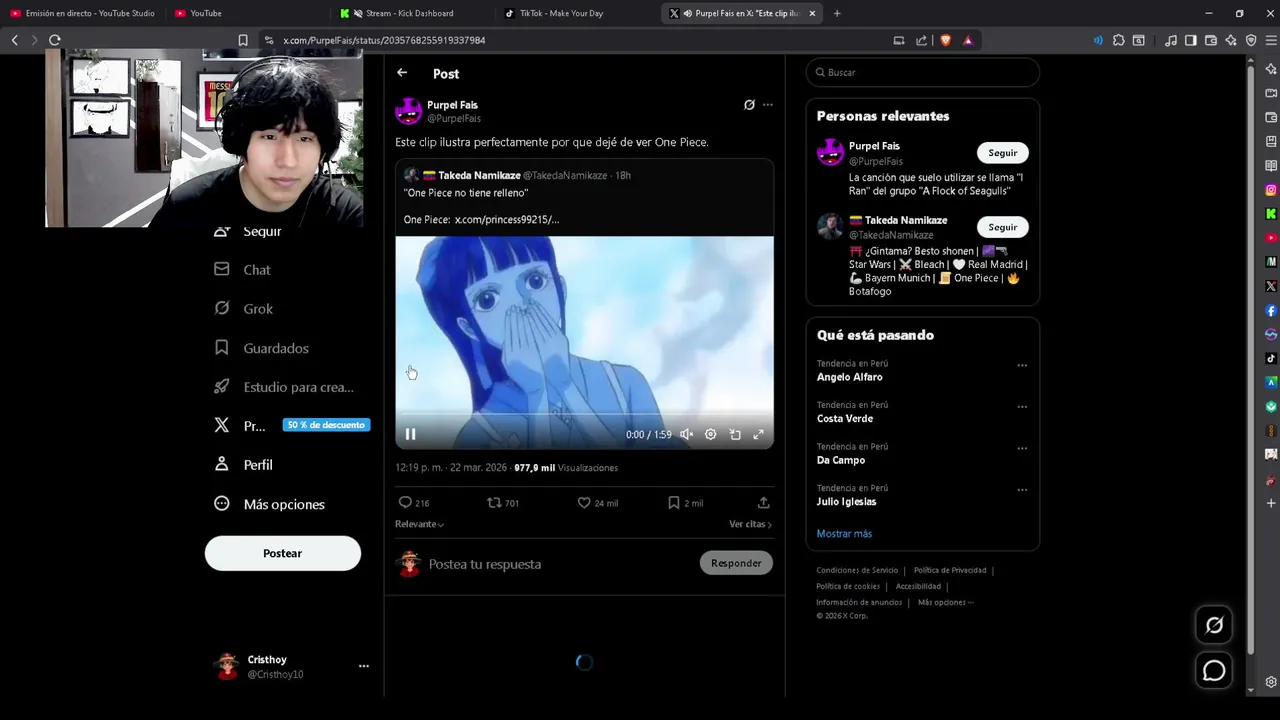
Task: Open browser extensions puzzle icon
Action: tap(1119, 40)
